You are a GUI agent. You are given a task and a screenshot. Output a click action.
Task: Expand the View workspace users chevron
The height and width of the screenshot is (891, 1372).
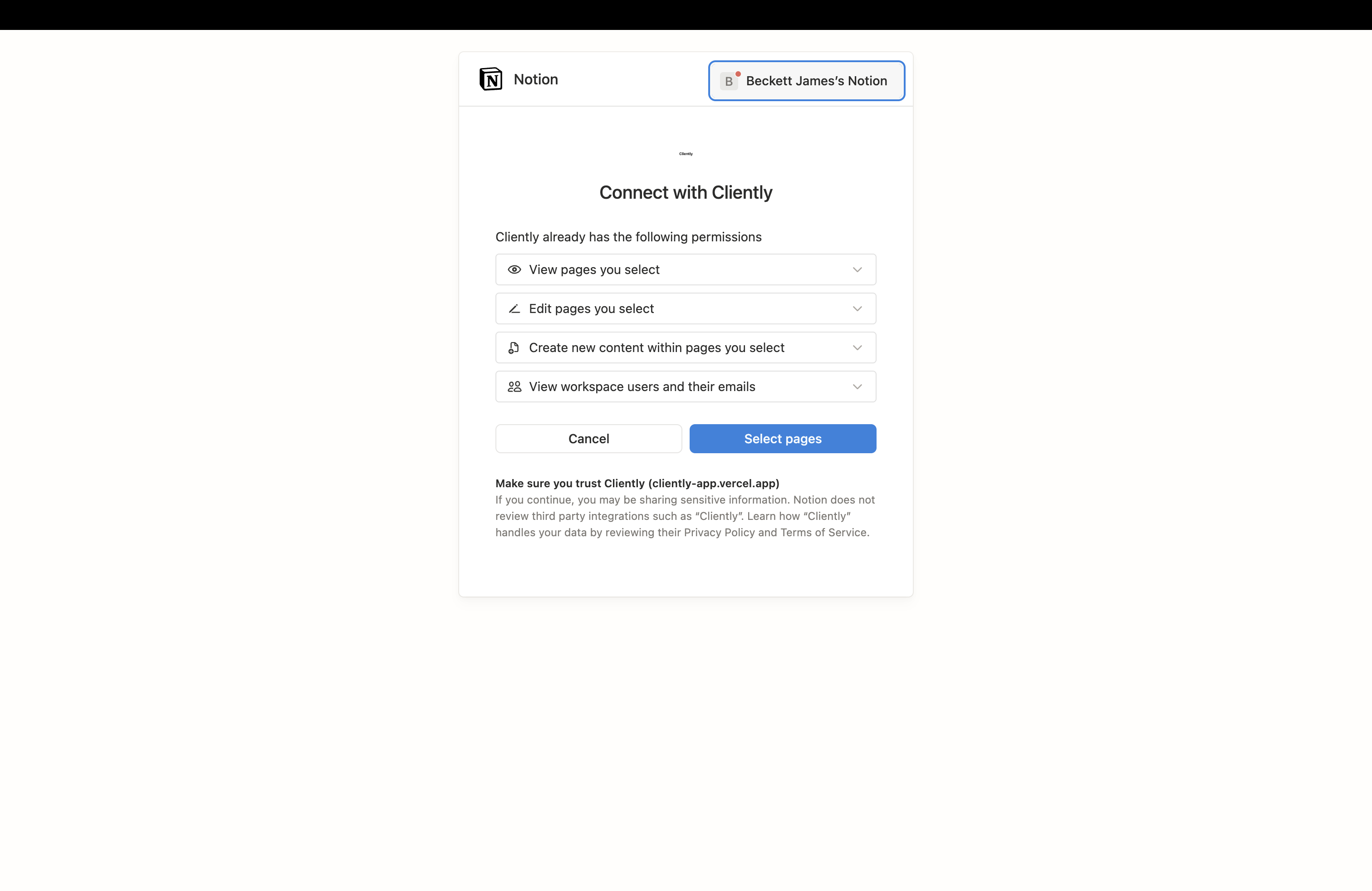point(857,387)
